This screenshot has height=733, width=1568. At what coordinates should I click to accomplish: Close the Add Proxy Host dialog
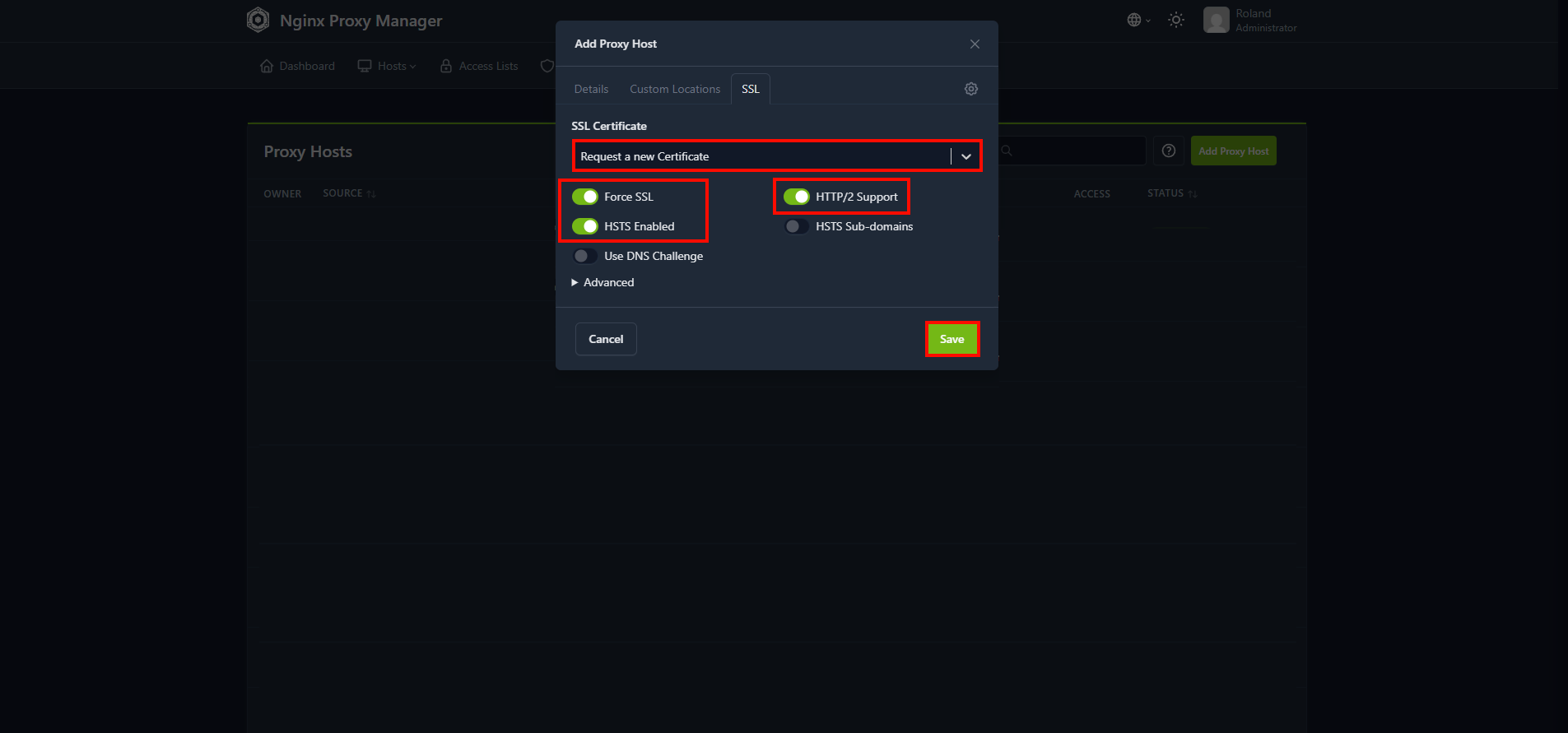975,44
